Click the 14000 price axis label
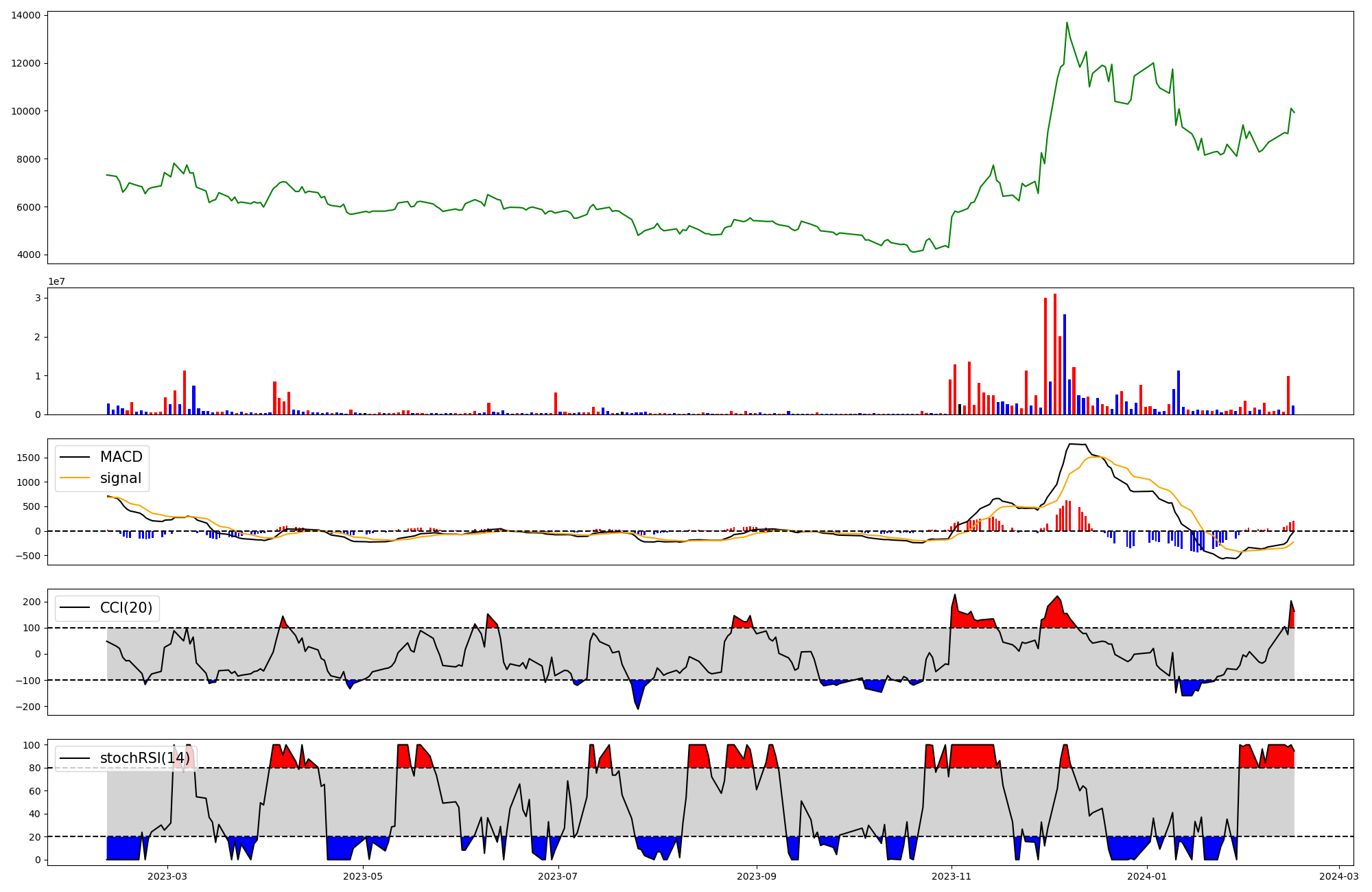Image resolution: width=1372 pixels, height=892 pixels. [x=26, y=15]
